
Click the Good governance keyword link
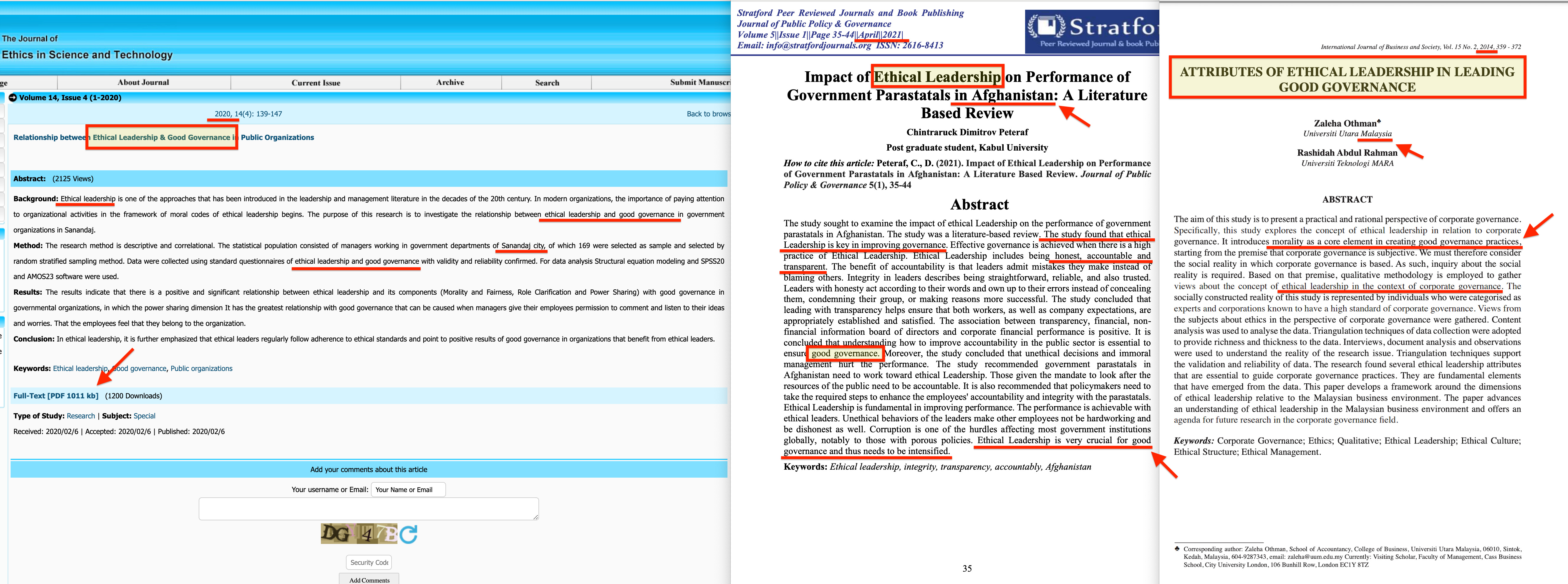pos(139,368)
